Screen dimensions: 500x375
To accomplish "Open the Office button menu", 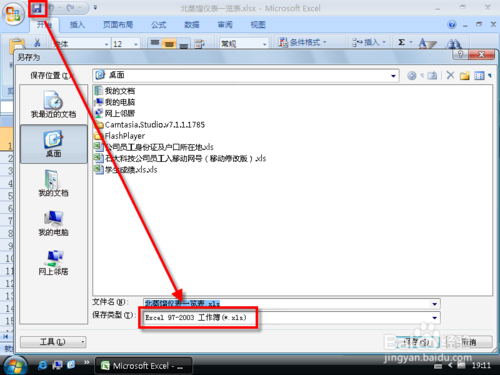I will click(x=13, y=14).
